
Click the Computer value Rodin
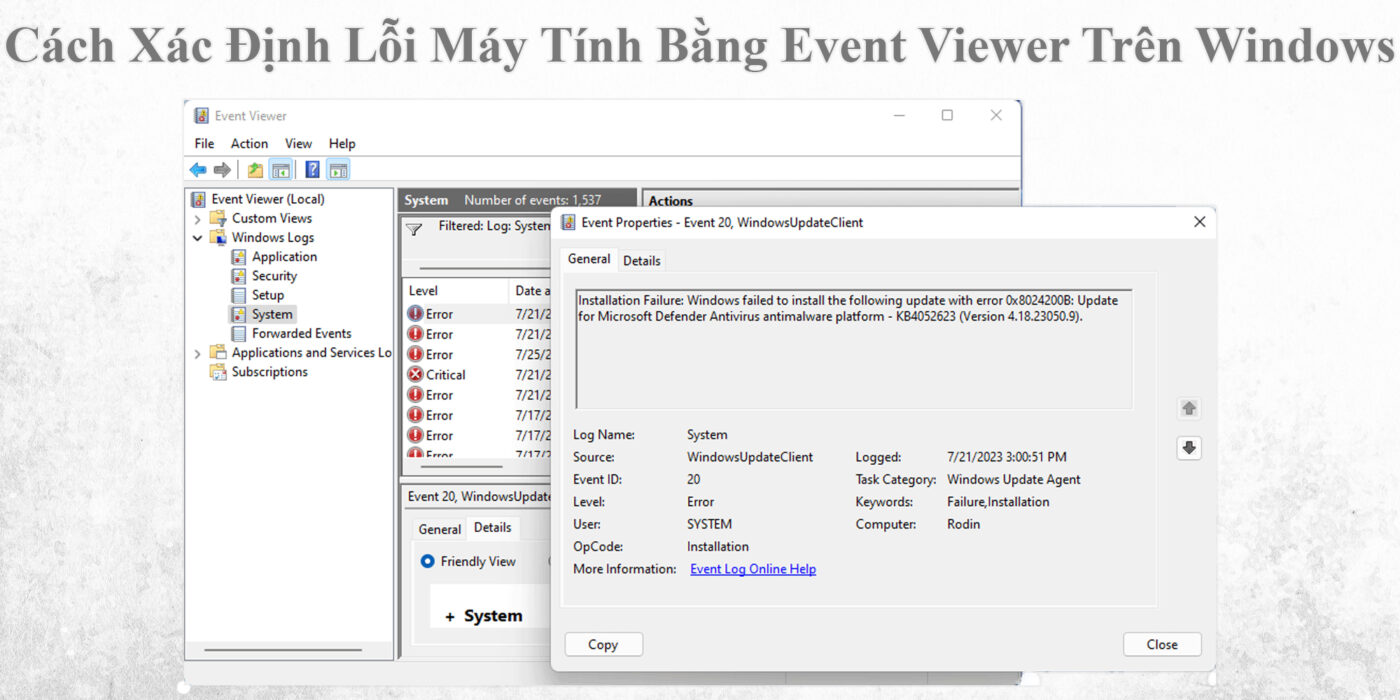(x=963, y=524)
